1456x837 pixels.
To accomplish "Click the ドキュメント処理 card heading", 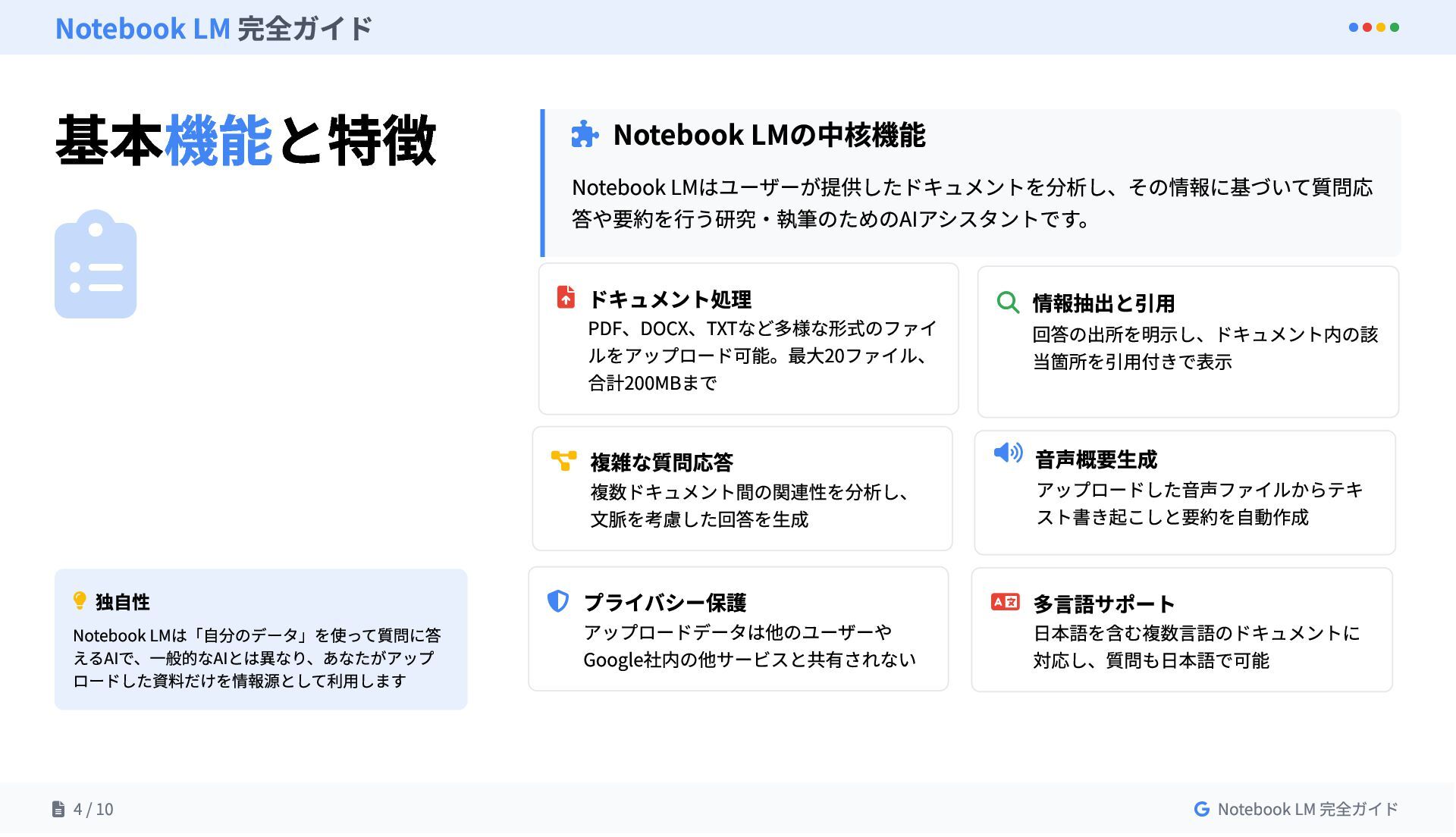I will coord(670,299).
